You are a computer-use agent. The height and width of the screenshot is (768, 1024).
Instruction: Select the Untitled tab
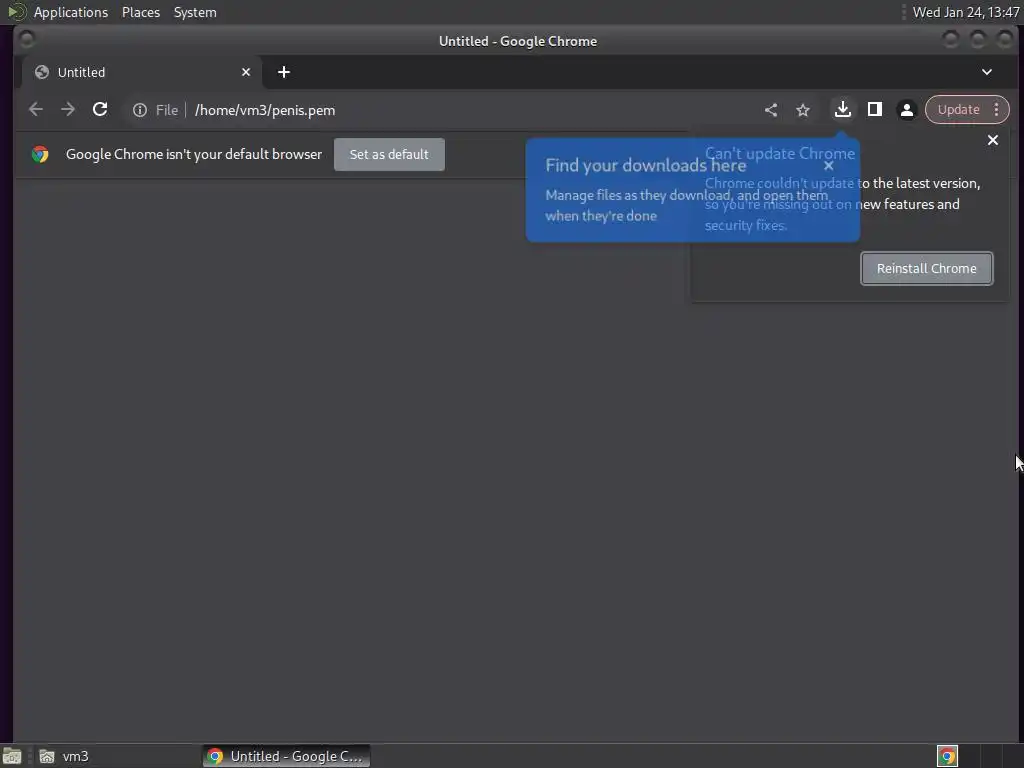pyautogui.click(x=142, y=72)
